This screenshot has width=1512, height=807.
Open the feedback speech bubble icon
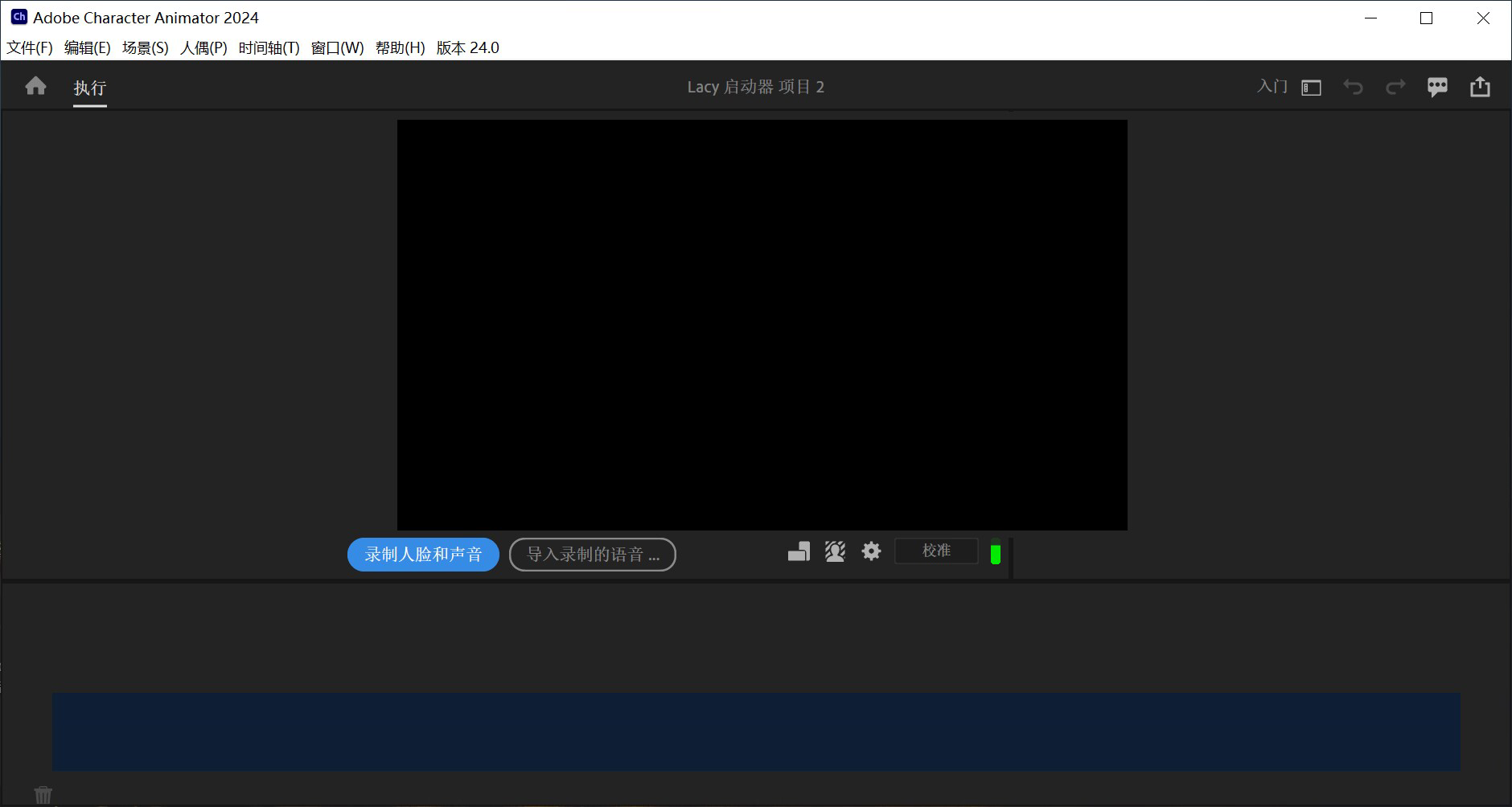(x=1437, y=87)
